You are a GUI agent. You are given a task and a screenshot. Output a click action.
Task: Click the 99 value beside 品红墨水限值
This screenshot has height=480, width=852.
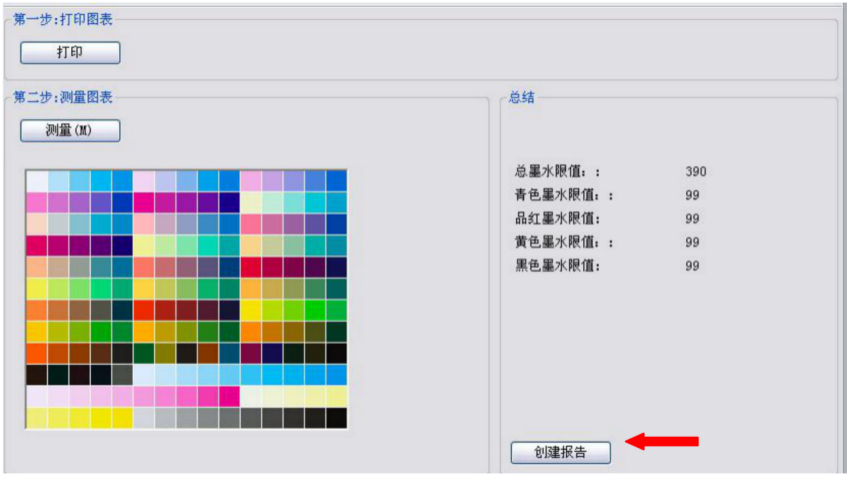692,219
